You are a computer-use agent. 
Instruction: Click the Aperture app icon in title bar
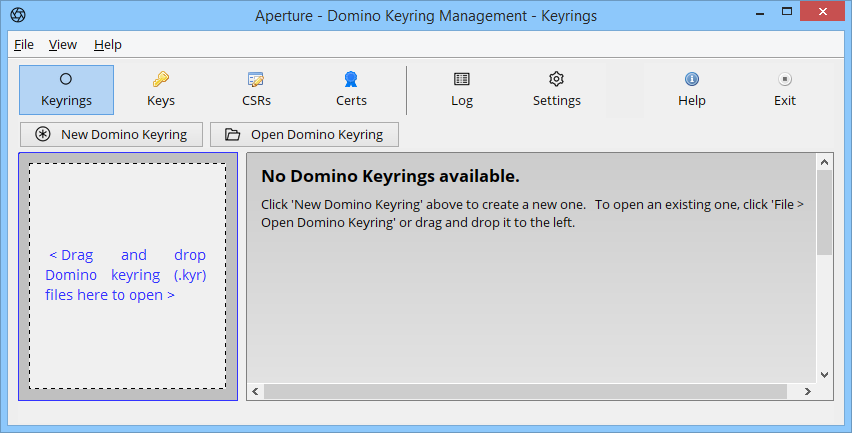pyautogui.click(x=18, y=15)
